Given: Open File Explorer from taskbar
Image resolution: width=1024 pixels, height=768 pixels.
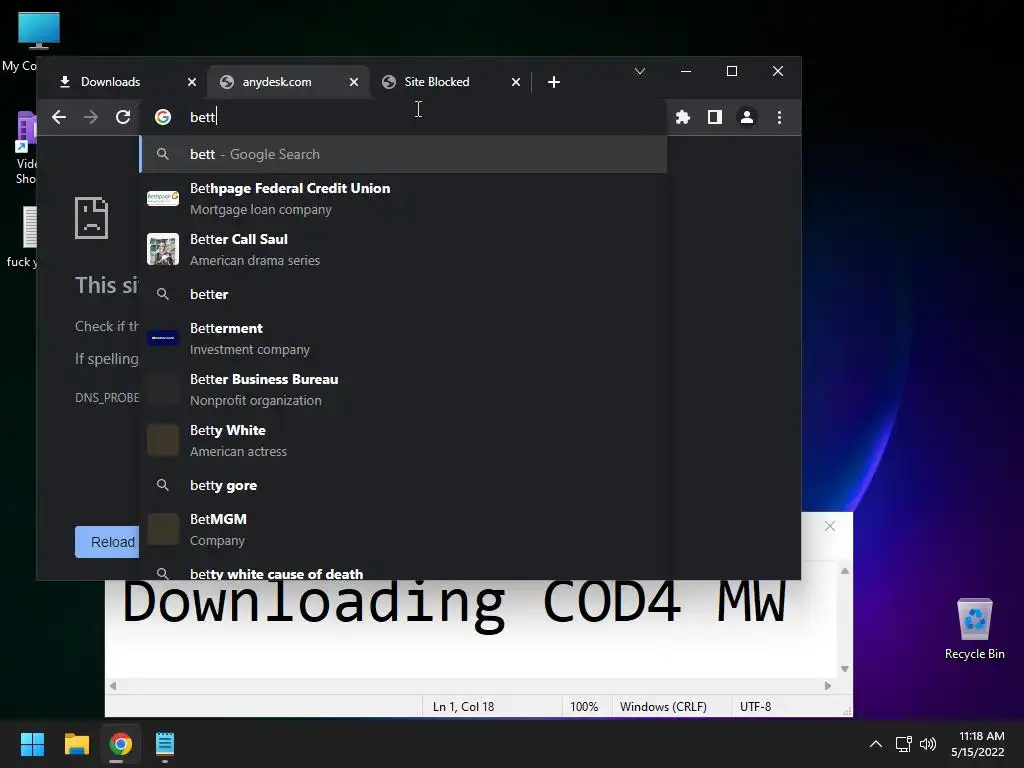Looking at the screenshot, I should [x=76, y=744].
